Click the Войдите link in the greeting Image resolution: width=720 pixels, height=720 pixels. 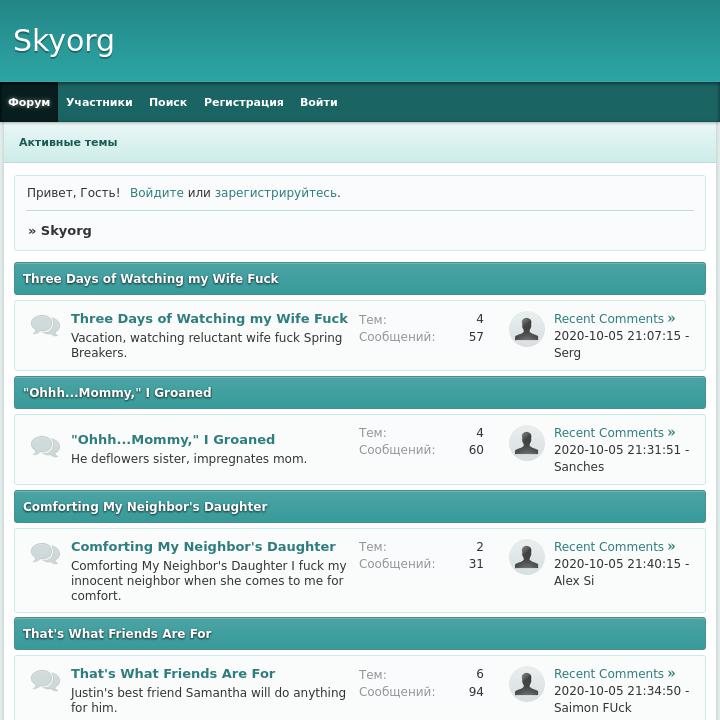pyautogui.click(x=156, y=193)
